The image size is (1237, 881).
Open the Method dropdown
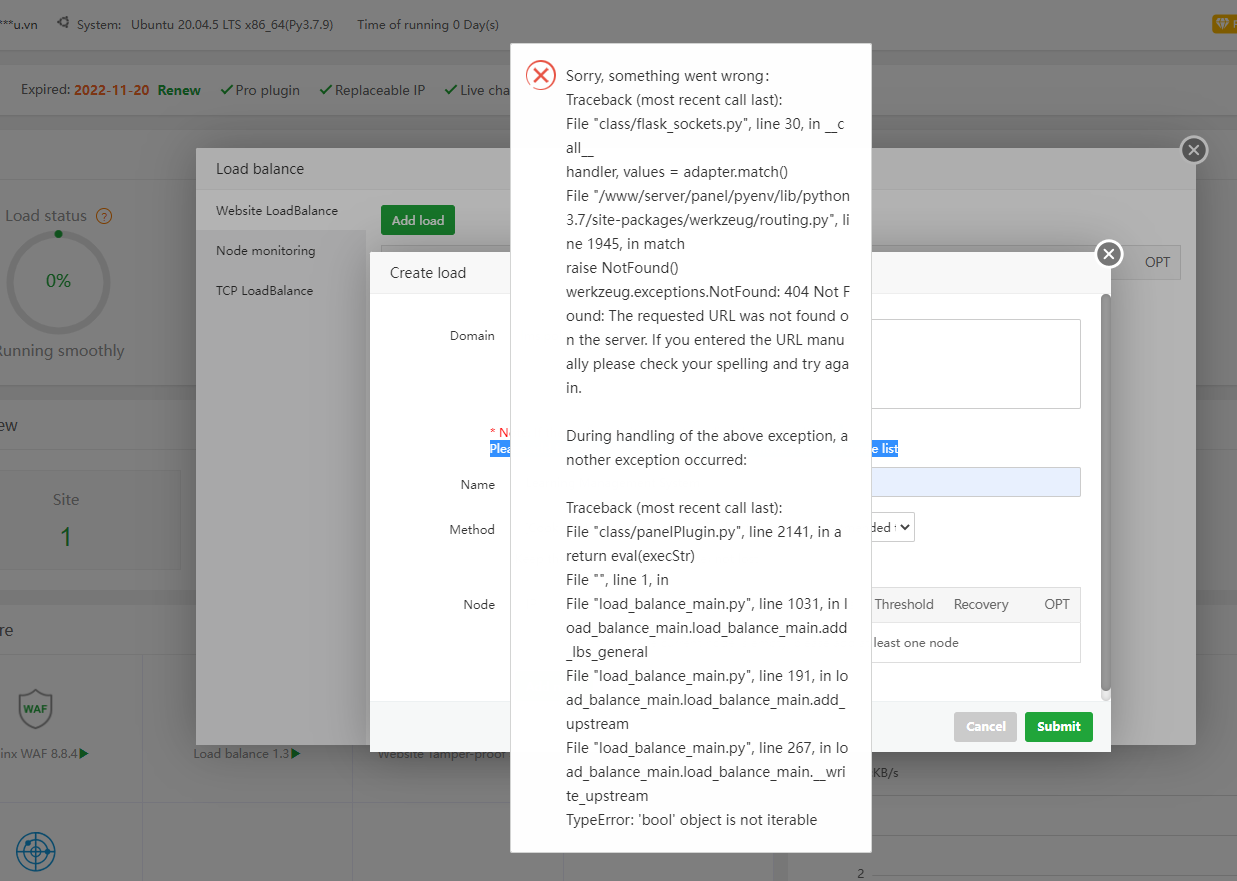pyautogui.click(x=892, y=527)
